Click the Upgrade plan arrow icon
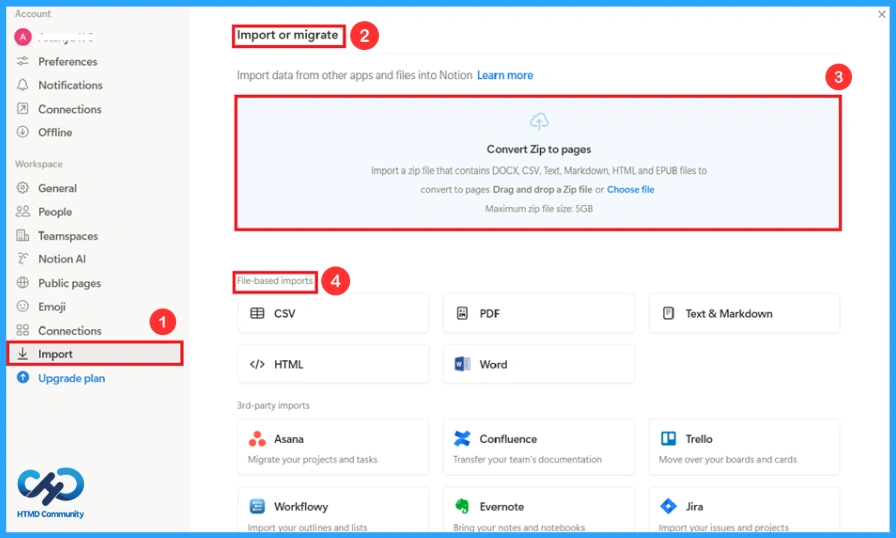 point(23,378)
